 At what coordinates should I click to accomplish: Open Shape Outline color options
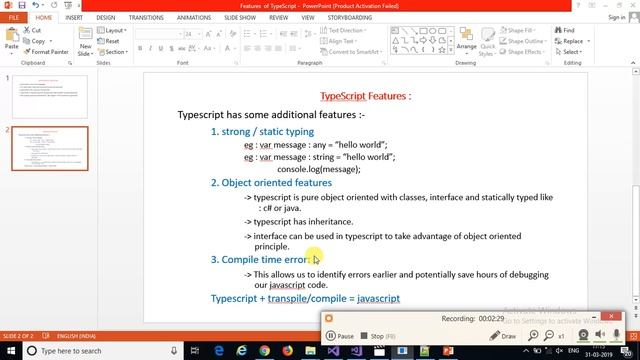tap(523, 41)
